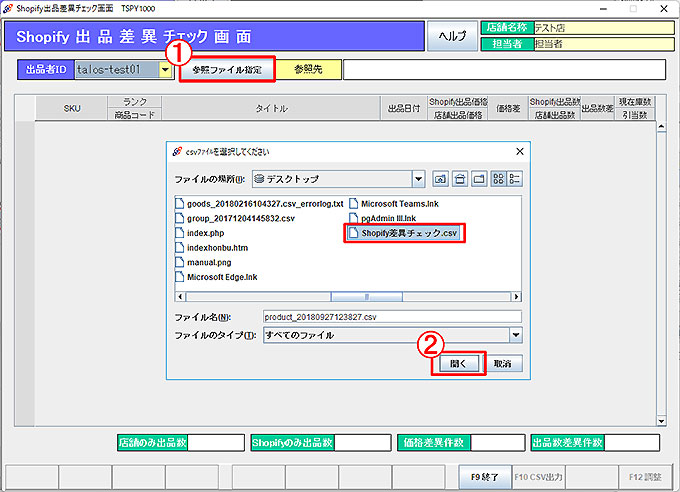Screen dimensions: 680x492
Task: Click the SKU column header
Action: tap(72, 108)
